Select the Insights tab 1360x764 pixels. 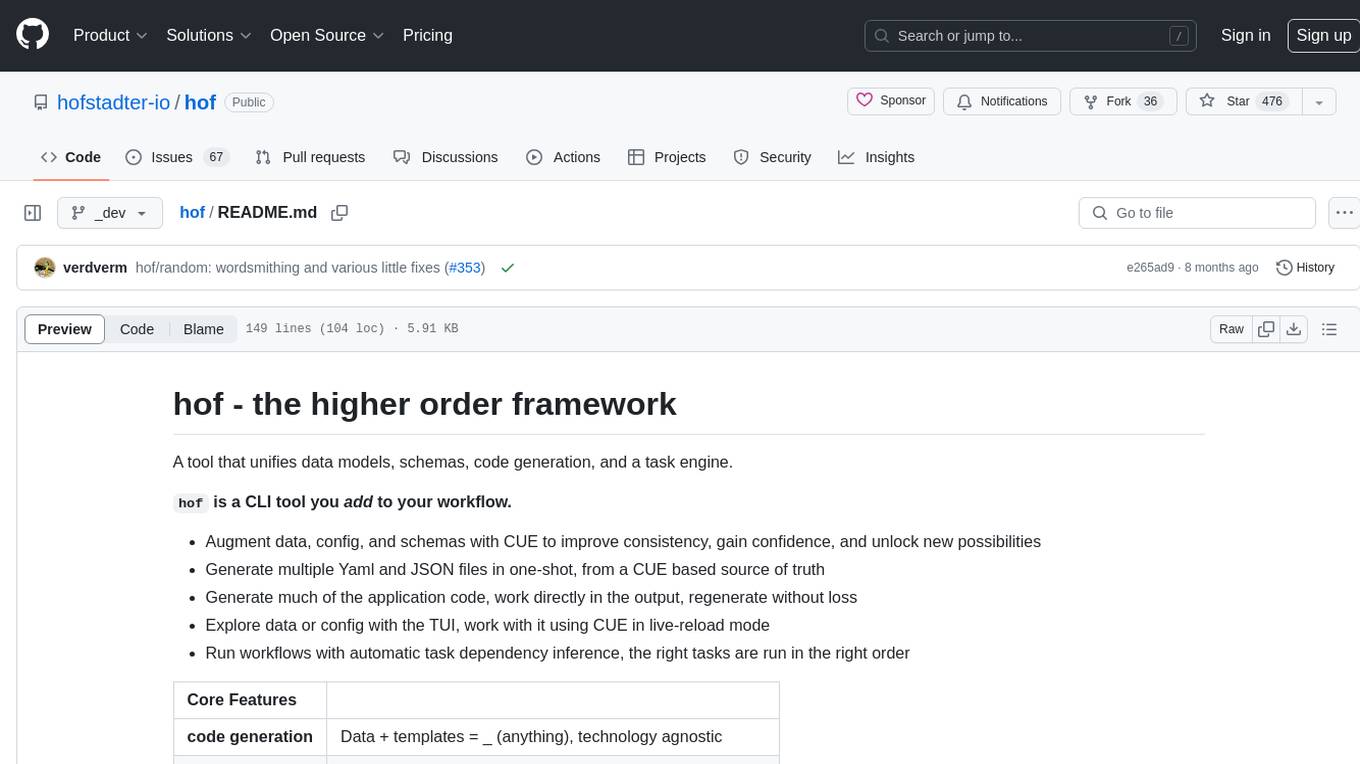876,157
